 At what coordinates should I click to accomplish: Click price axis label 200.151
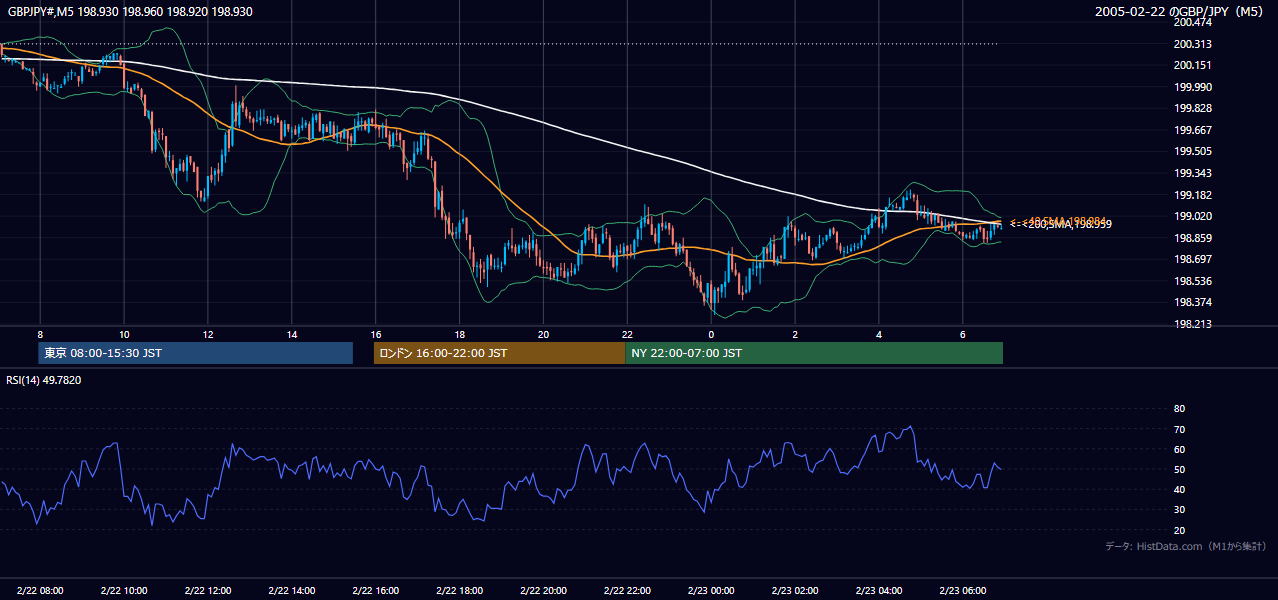(x=1193, y=65)
